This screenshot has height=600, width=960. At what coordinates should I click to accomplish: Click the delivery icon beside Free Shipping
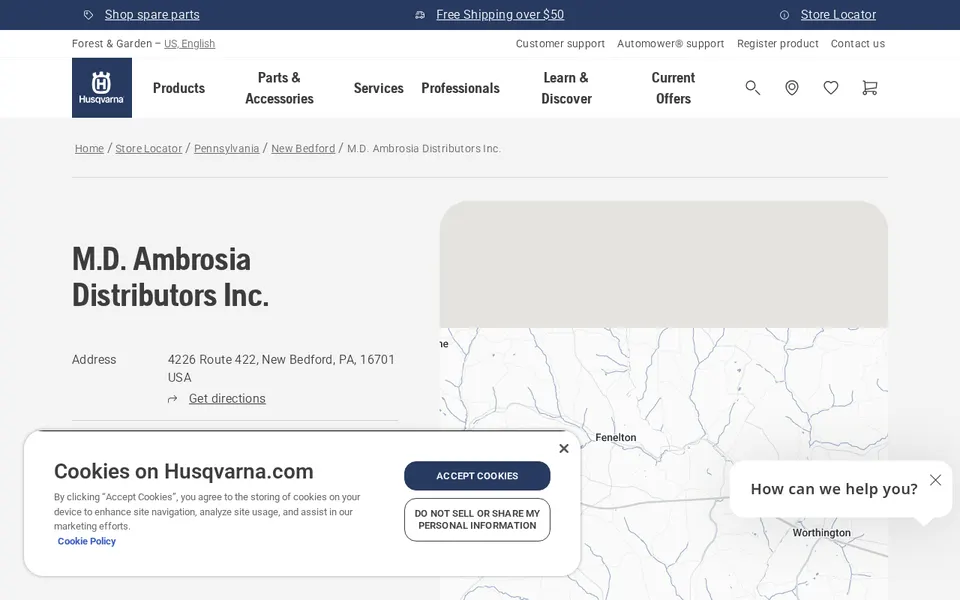[x=420, y=15]
